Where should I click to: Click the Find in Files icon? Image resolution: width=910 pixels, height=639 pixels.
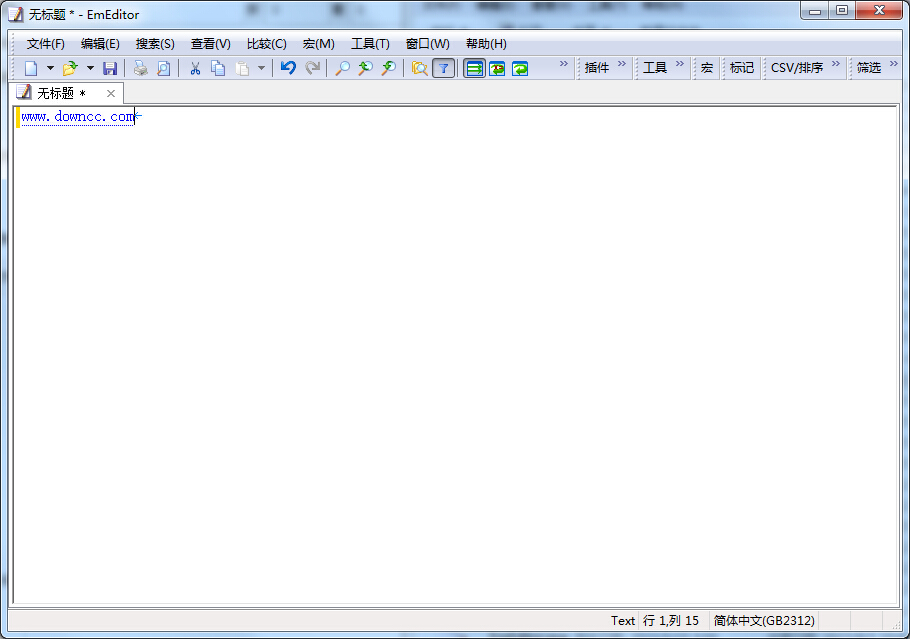(420, 68)
